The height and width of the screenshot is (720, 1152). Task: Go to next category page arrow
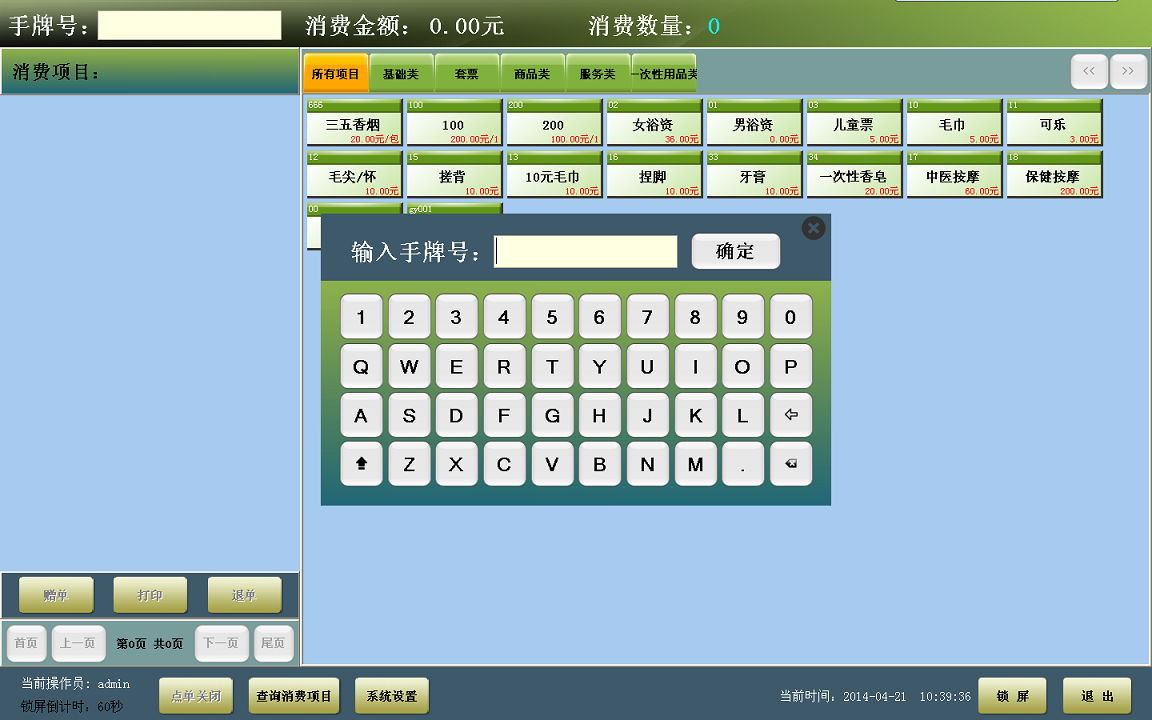(1128, 72)
